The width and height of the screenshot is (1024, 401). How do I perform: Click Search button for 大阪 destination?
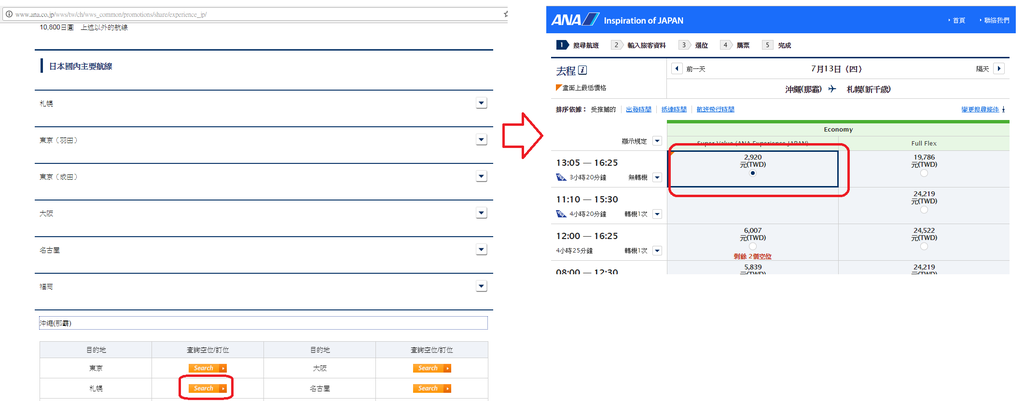(432, 368)
